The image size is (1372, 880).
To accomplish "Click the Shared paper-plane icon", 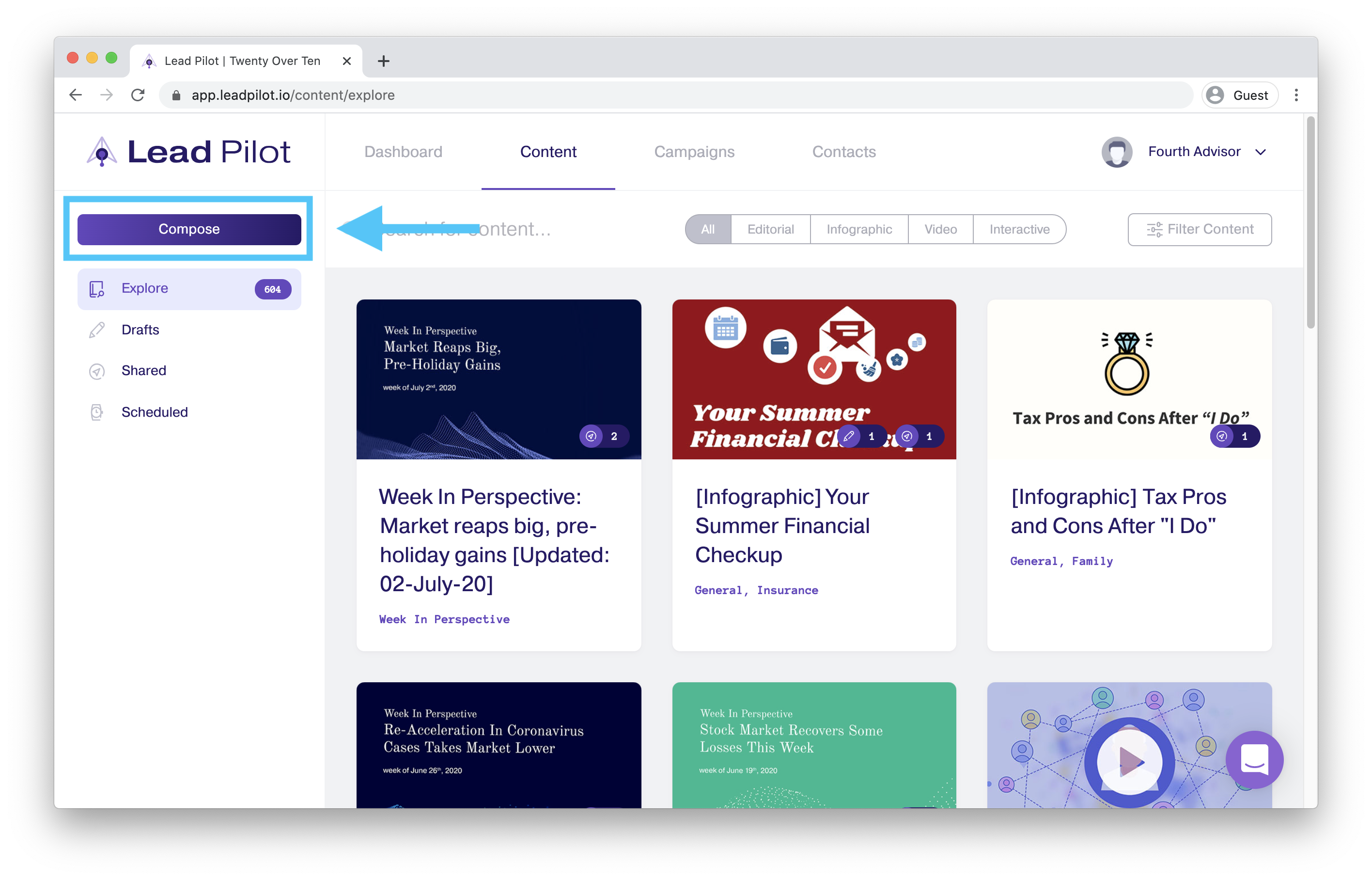I will 96,371.
